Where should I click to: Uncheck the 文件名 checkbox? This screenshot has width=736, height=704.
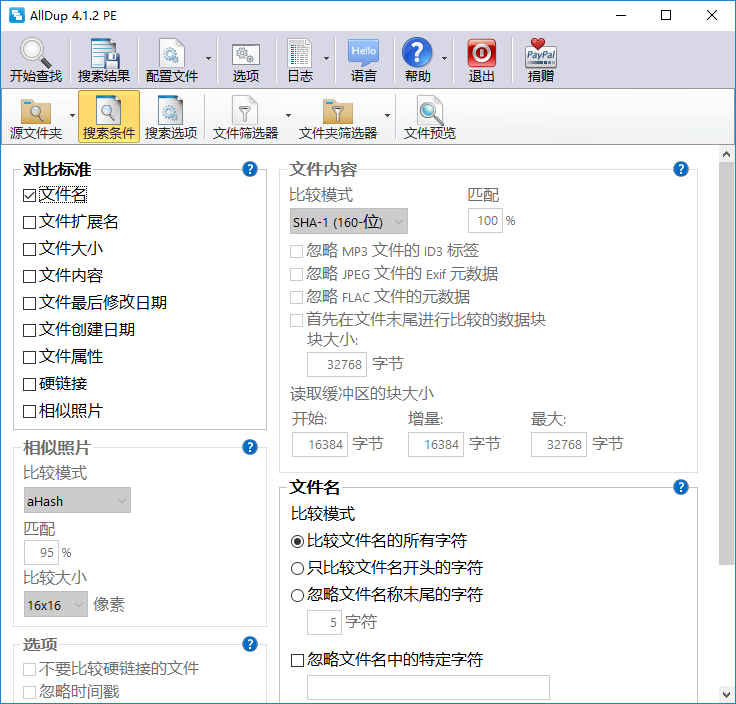click(x=30, y=195)
